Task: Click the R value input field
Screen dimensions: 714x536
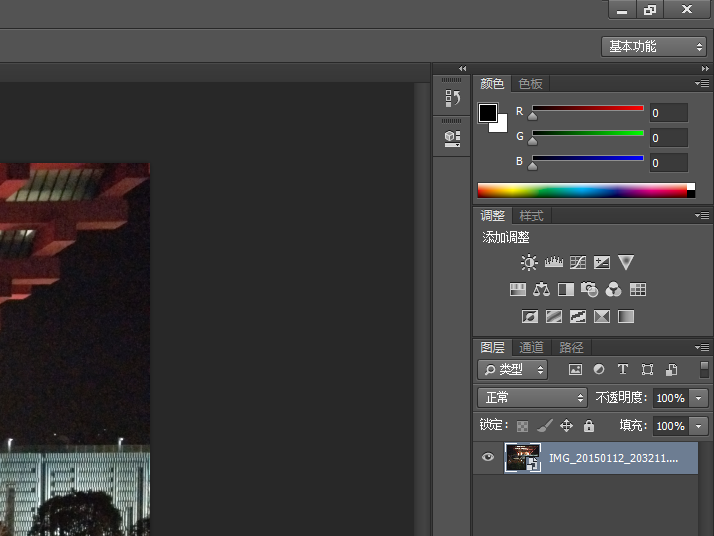Action: point(668,113)
